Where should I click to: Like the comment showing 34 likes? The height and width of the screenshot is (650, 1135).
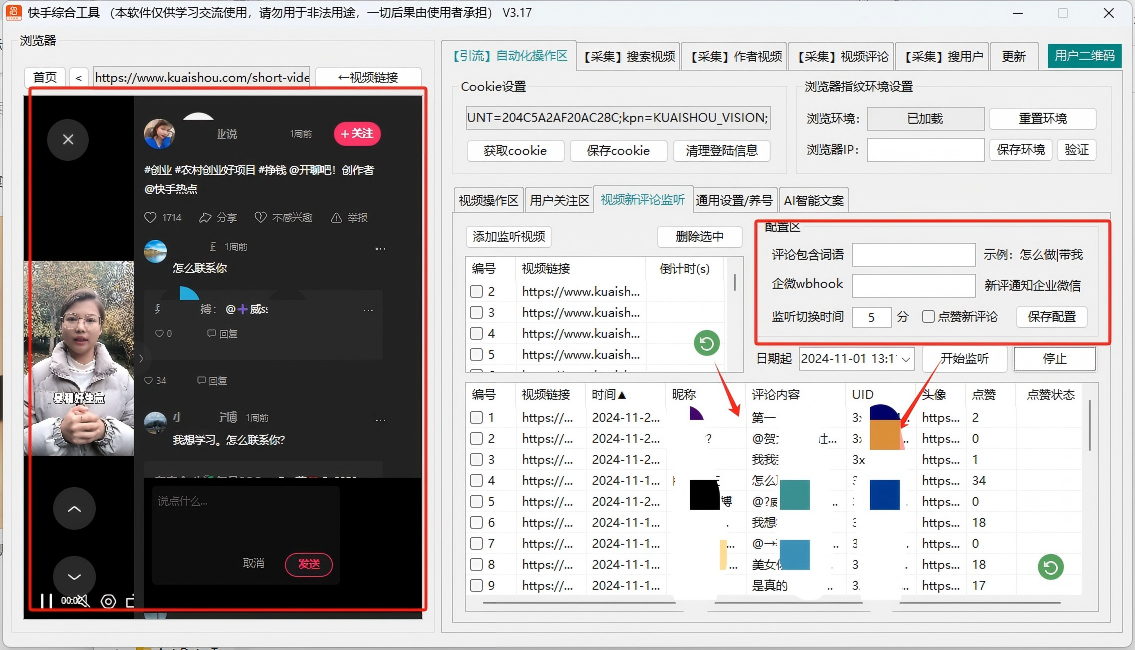coord(148,380)
